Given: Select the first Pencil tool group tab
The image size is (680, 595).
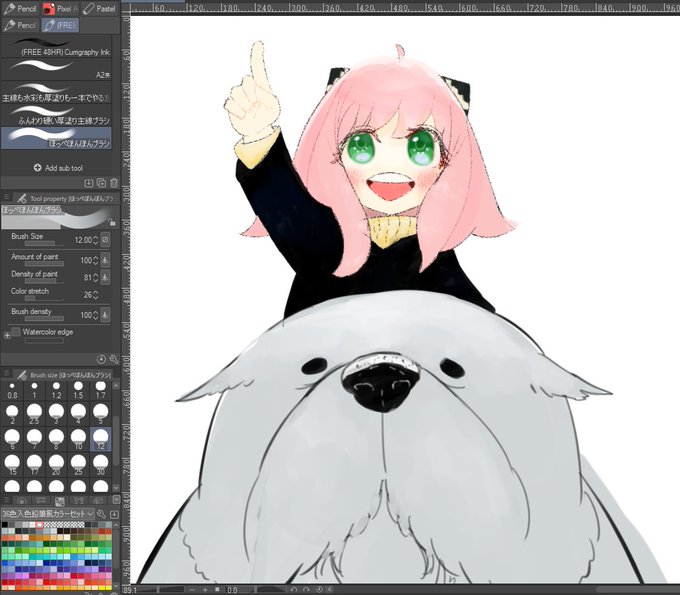Looking at the screenshot, I should 20,8.
